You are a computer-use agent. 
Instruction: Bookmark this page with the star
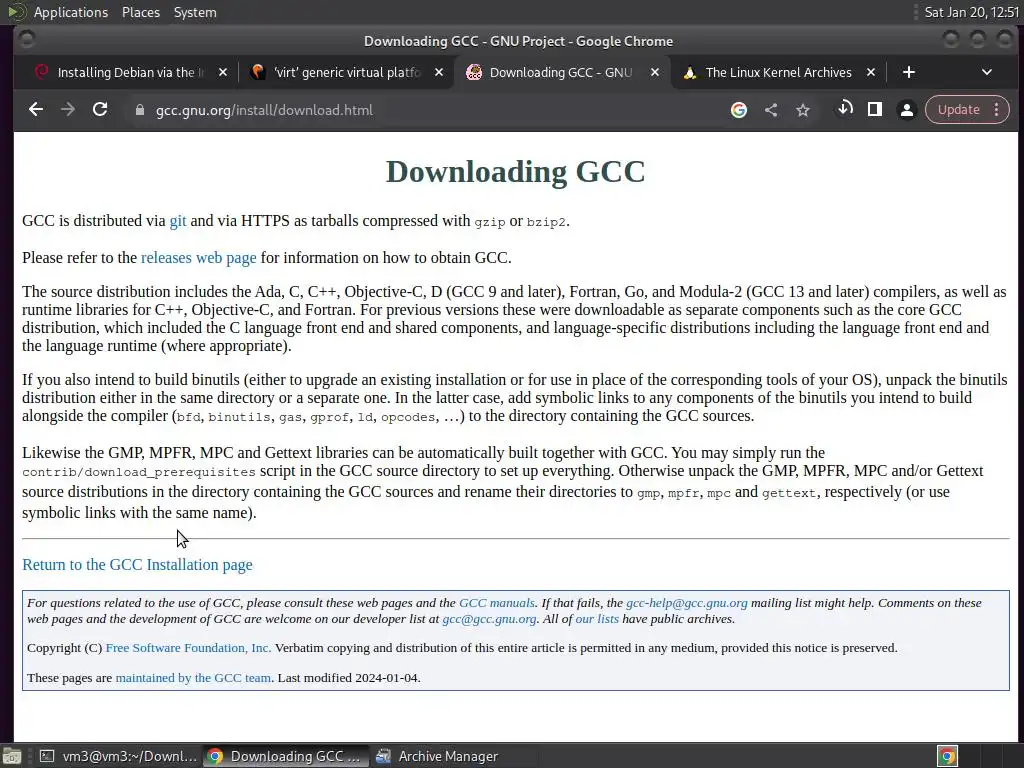pos(803,110)
